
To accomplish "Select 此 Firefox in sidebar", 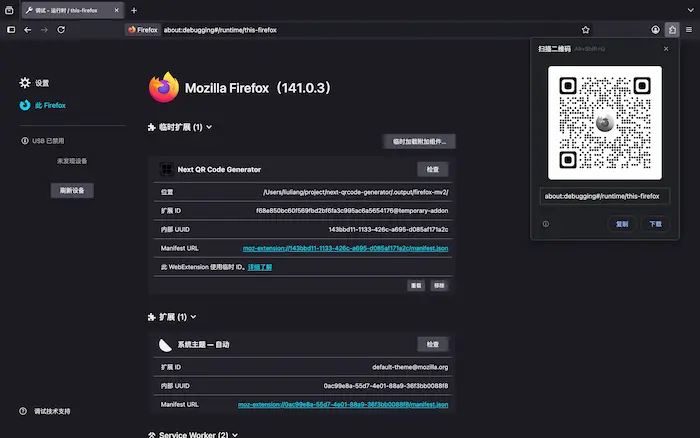I will point(43,105).
